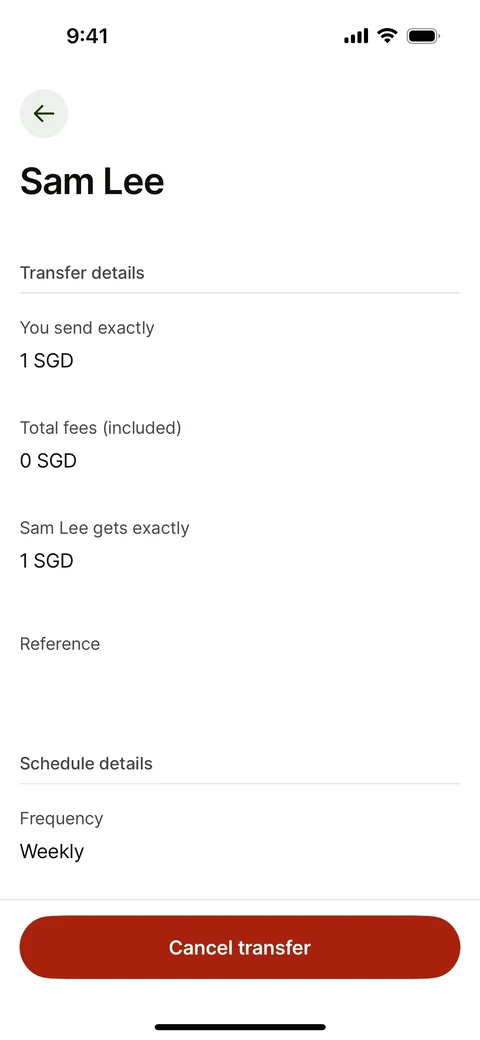Tap the You send exactly label
This screenshot has height=1040, width=480.
[87, 328]
